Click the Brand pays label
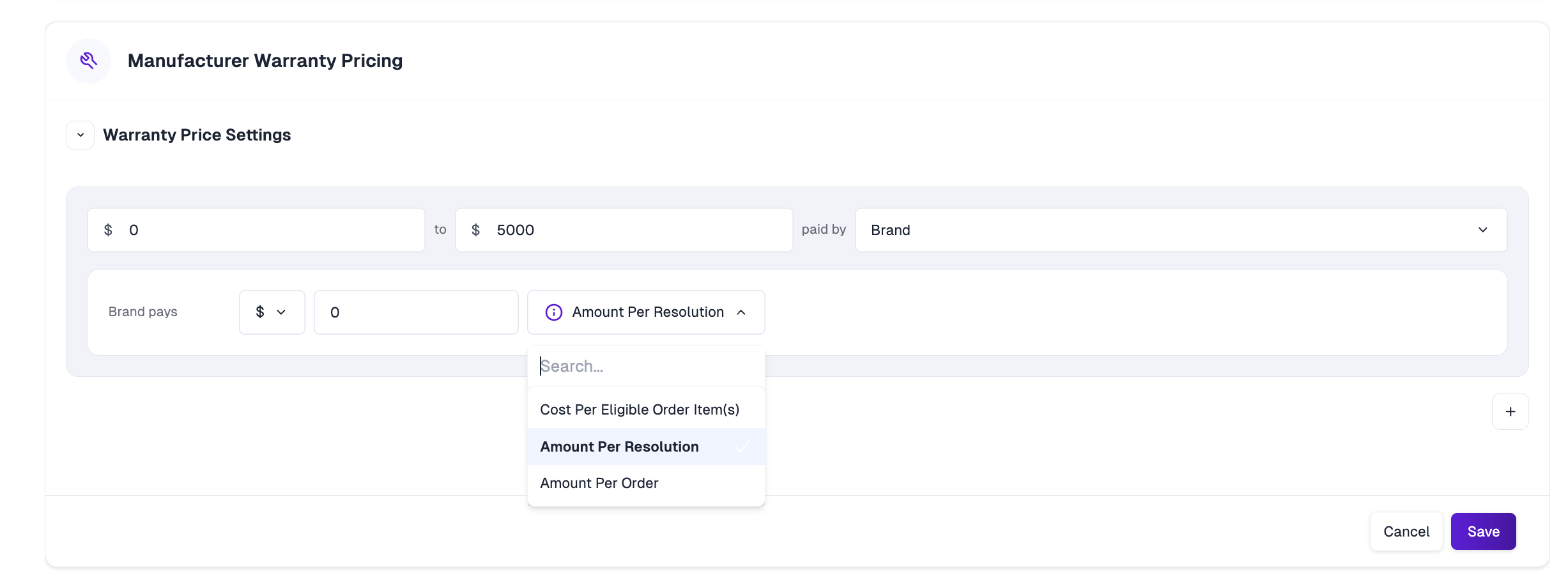 142,312
